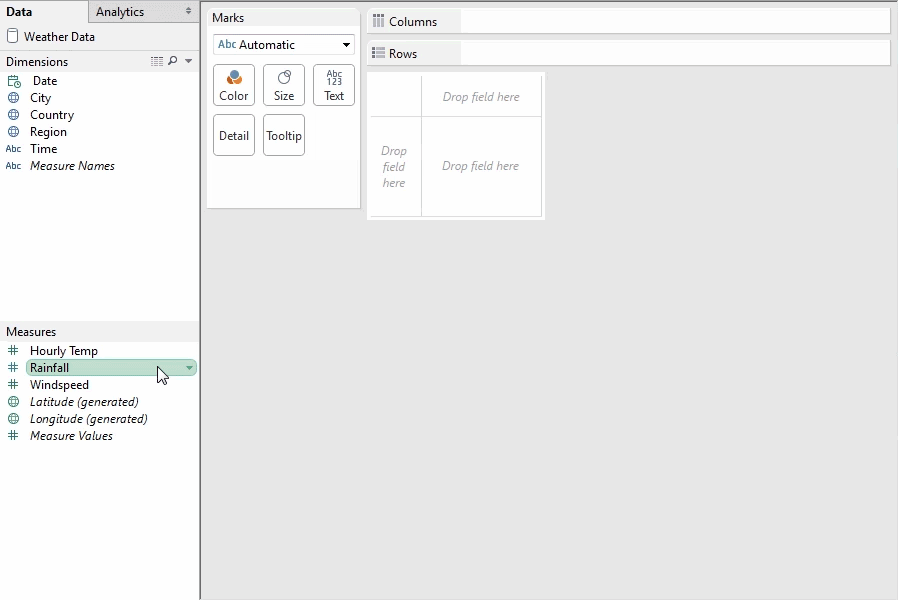Click the number icon next to Windspeed
This screenshot has width=898, height=600.
[14, 384]
